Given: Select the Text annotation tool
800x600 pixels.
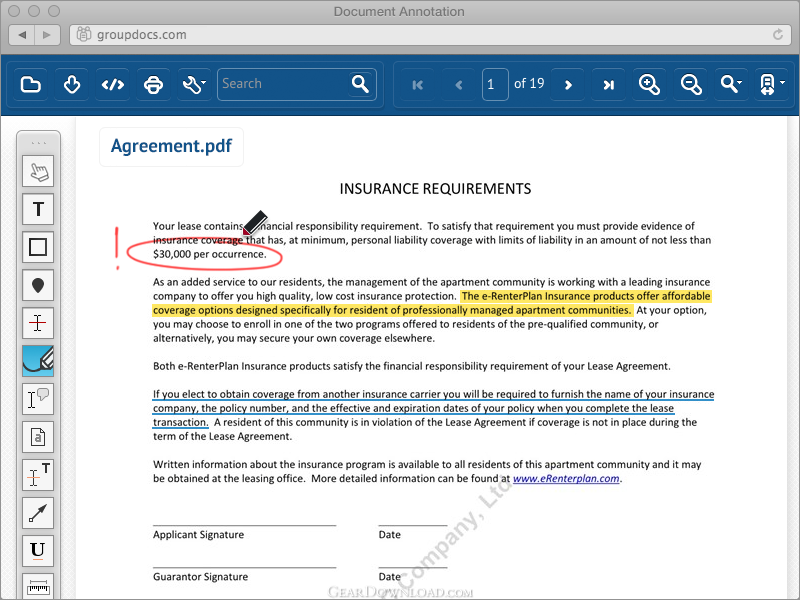Looking at the screenshot, I should point(38,209).
